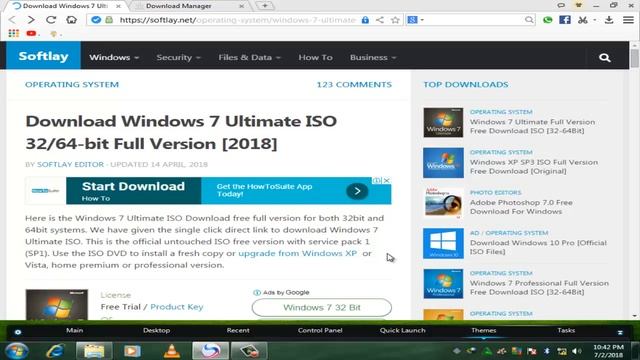Click the Windows 10 Pro sidebar thumbnail
640x360 pixels.
pyautogui.click(x=443, y=243)
